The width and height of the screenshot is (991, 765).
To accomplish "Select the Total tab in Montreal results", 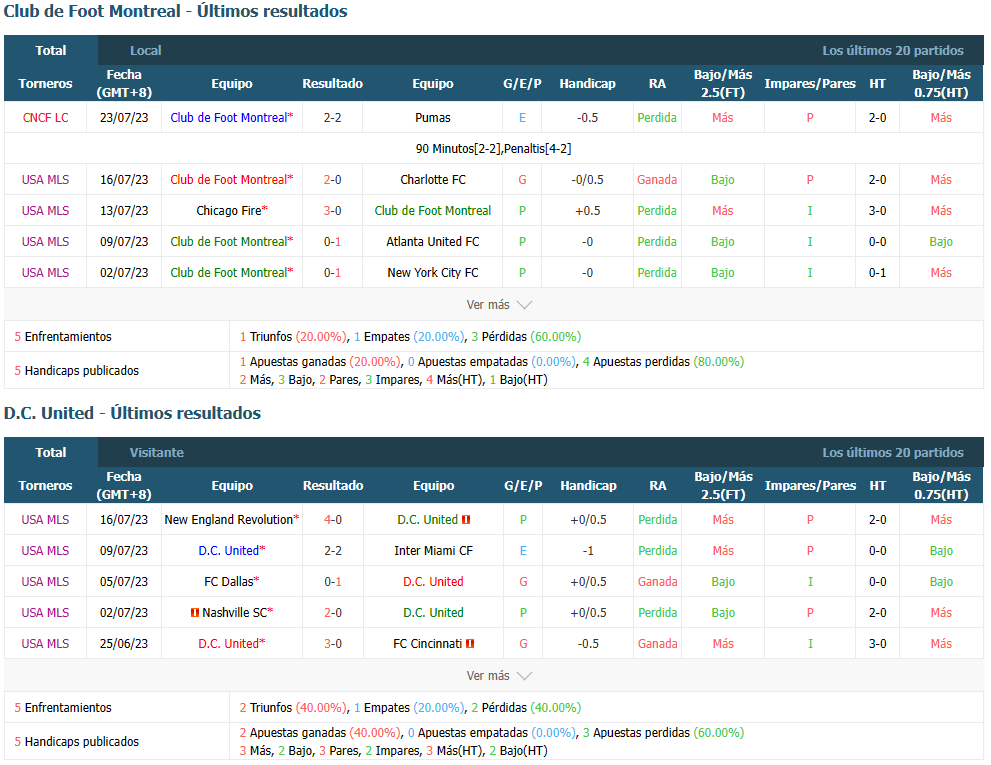I will coord(51,51).
